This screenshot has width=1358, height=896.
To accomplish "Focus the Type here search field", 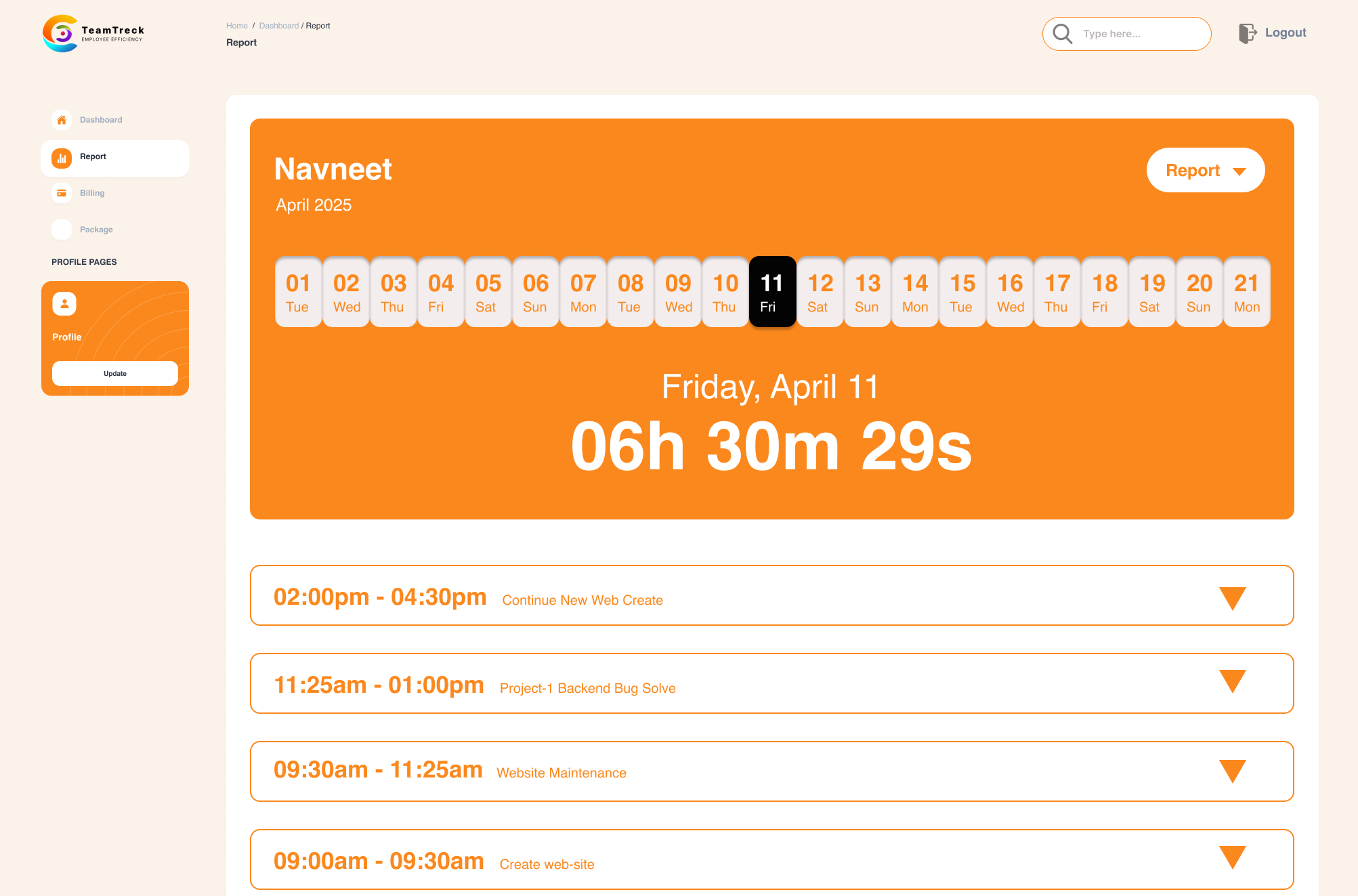I will click(1127, 34).
